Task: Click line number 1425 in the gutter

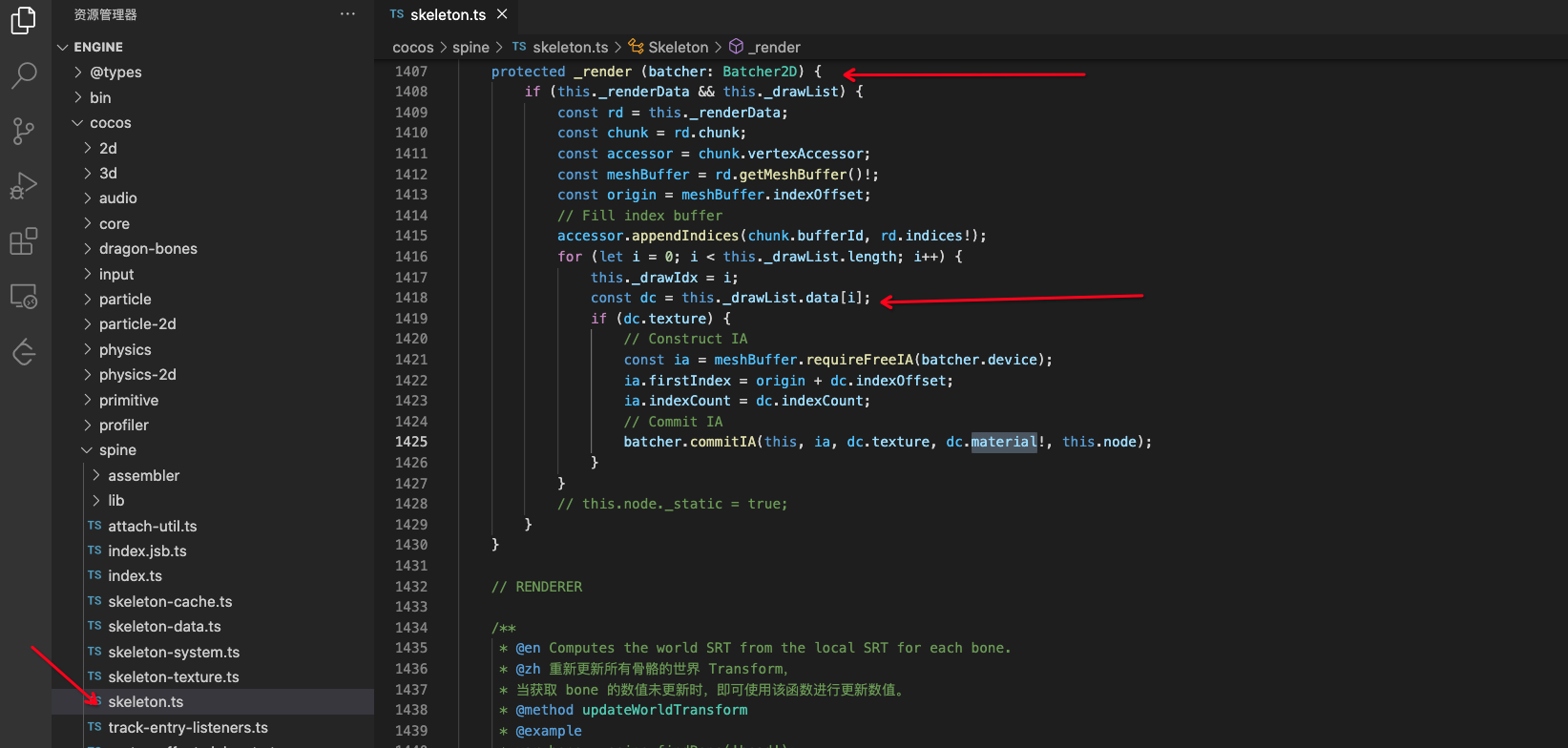Action: coord(411,442)
